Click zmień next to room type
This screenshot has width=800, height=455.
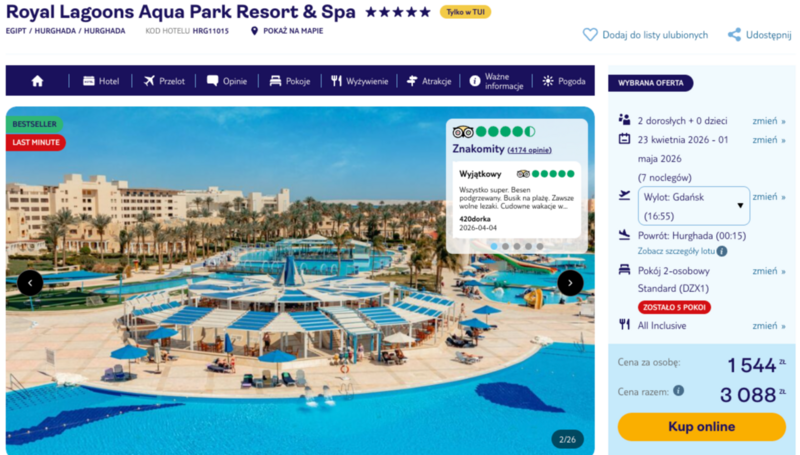coord(768,271)
